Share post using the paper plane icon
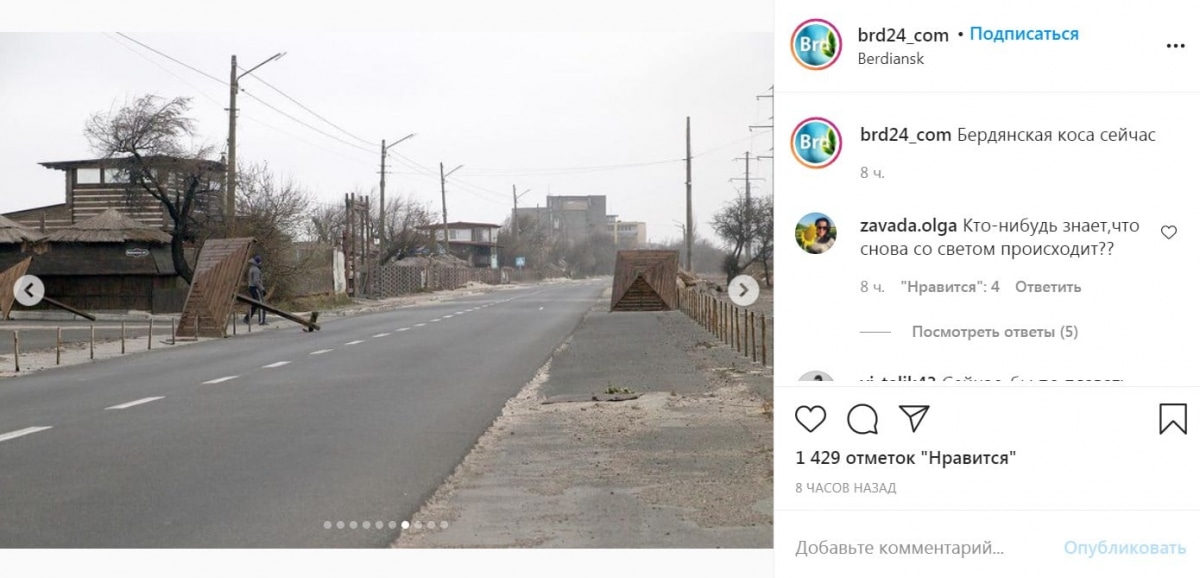 click(x=914, y=419)
